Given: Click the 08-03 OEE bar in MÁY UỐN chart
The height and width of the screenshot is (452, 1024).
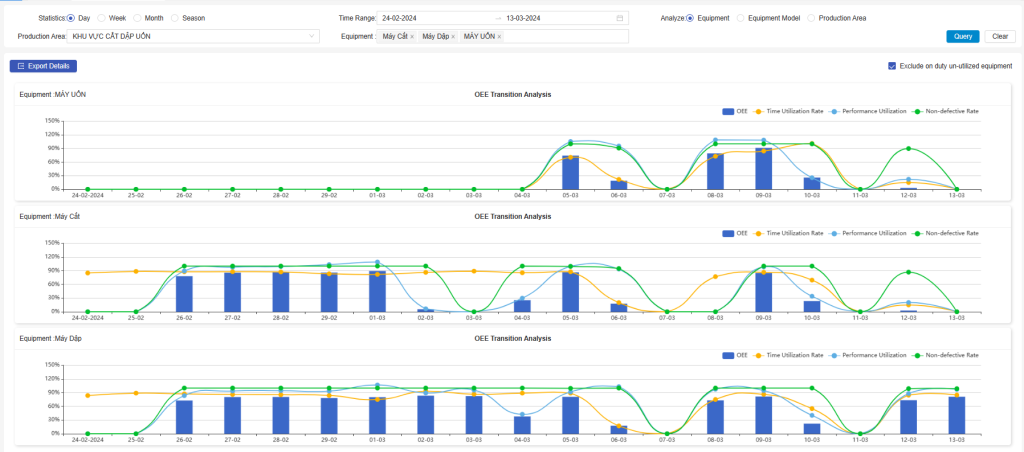Looking at the screenshot, I should 715,171.
